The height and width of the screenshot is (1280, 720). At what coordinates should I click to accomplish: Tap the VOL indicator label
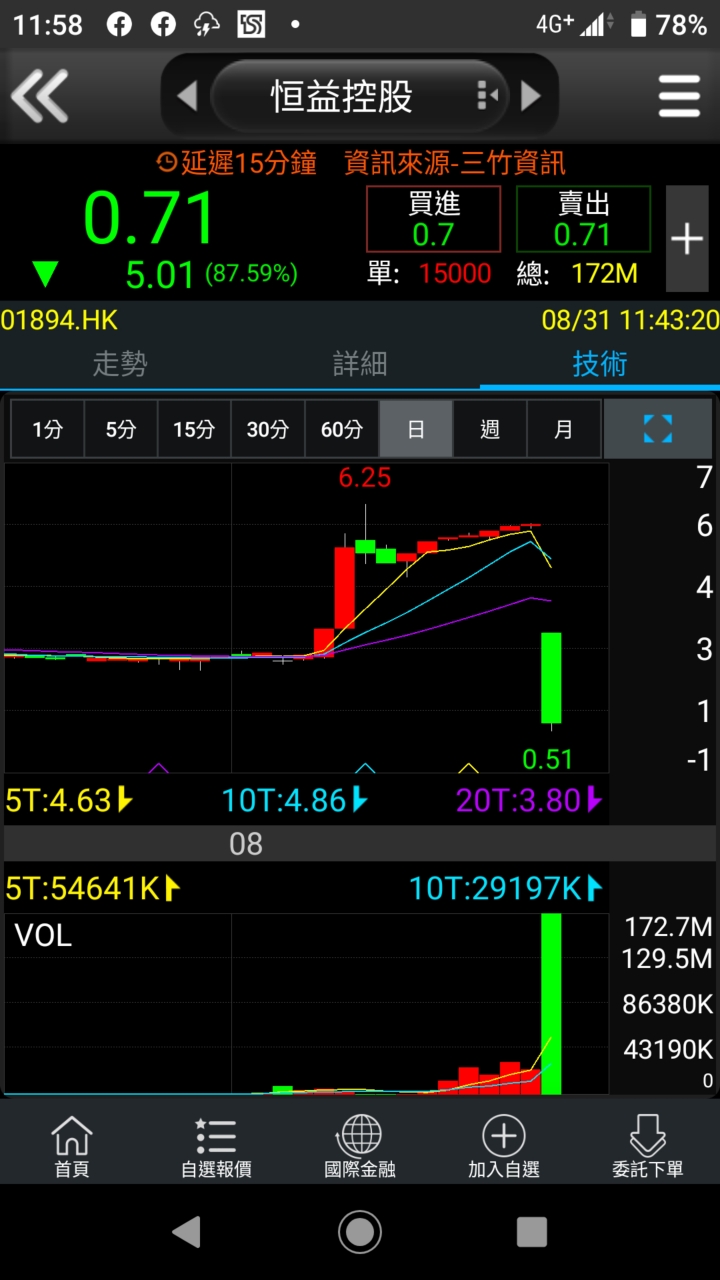(43, 936)
